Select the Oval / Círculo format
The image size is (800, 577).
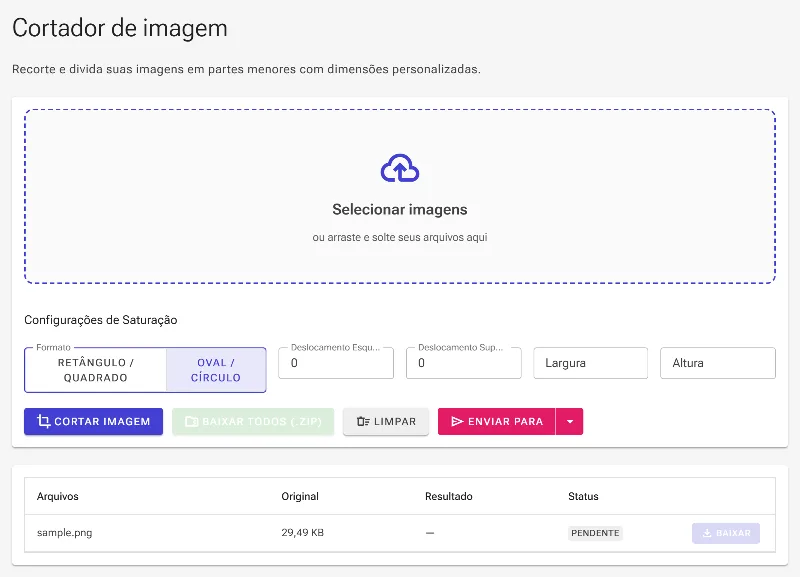[216, 370]
